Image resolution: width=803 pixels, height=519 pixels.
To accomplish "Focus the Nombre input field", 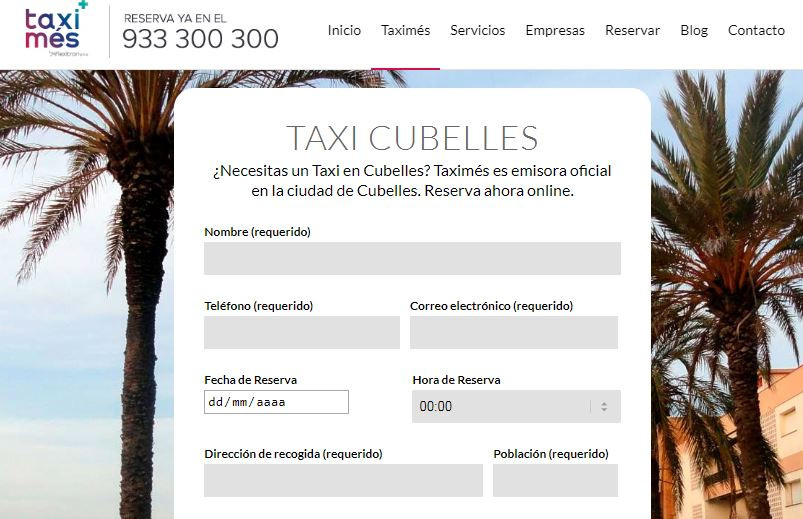I will coord(412,258).
